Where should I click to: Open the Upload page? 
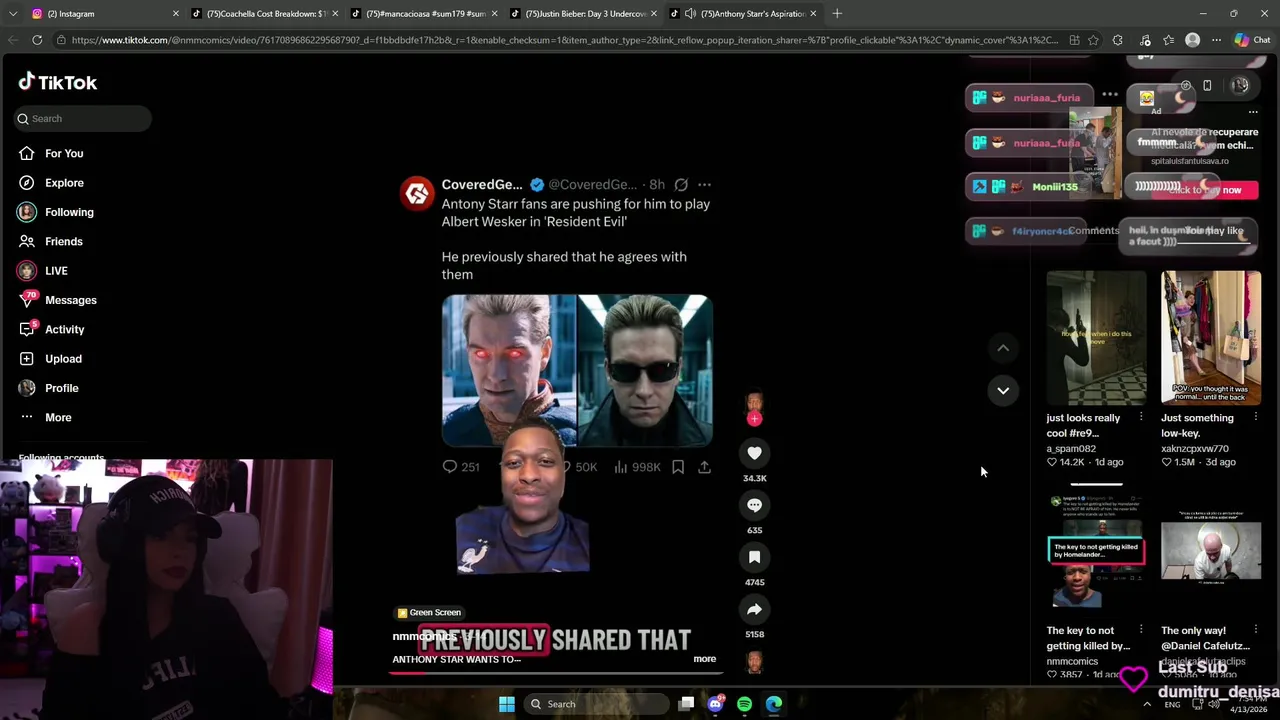tap(63, 358)
